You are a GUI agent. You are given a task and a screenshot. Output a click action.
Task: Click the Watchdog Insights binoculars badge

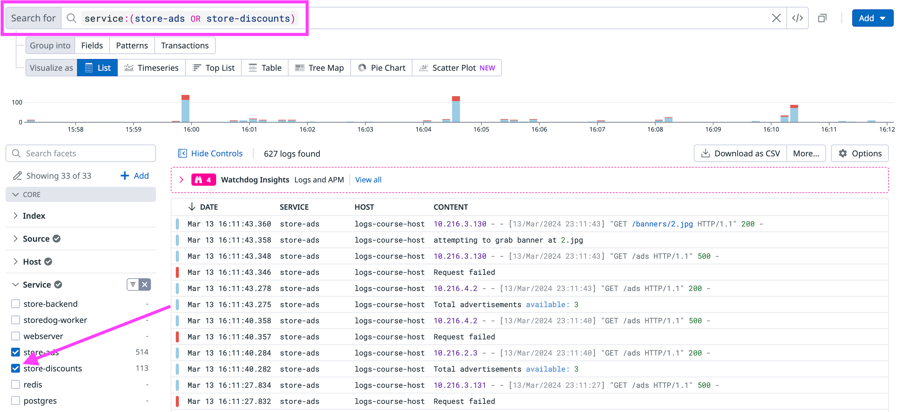pyautogui.click(x=203, y=180)
